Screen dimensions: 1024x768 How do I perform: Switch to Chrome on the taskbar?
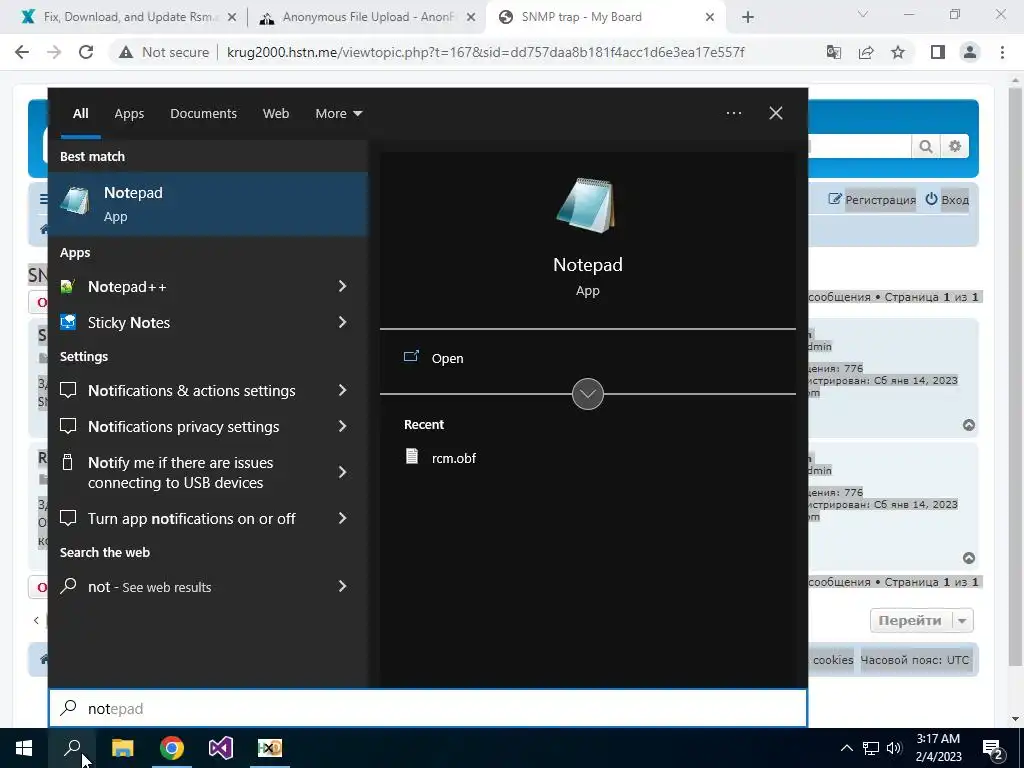(172, 748)
